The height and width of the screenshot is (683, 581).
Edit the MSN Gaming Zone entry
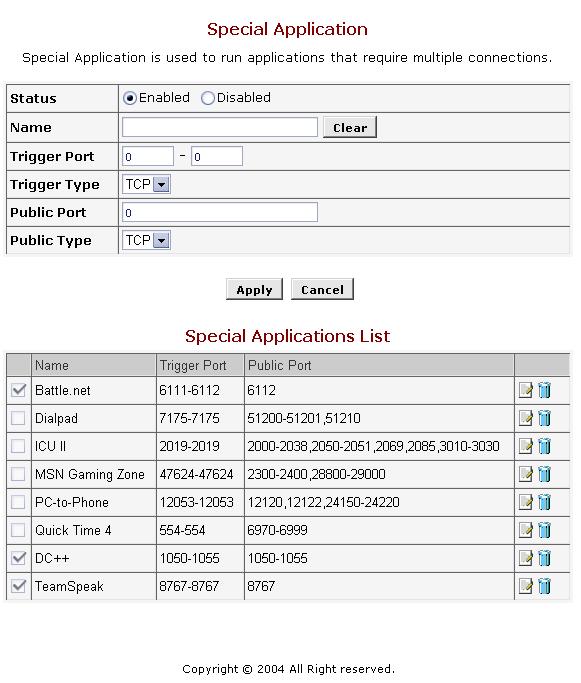click(526, 474)
